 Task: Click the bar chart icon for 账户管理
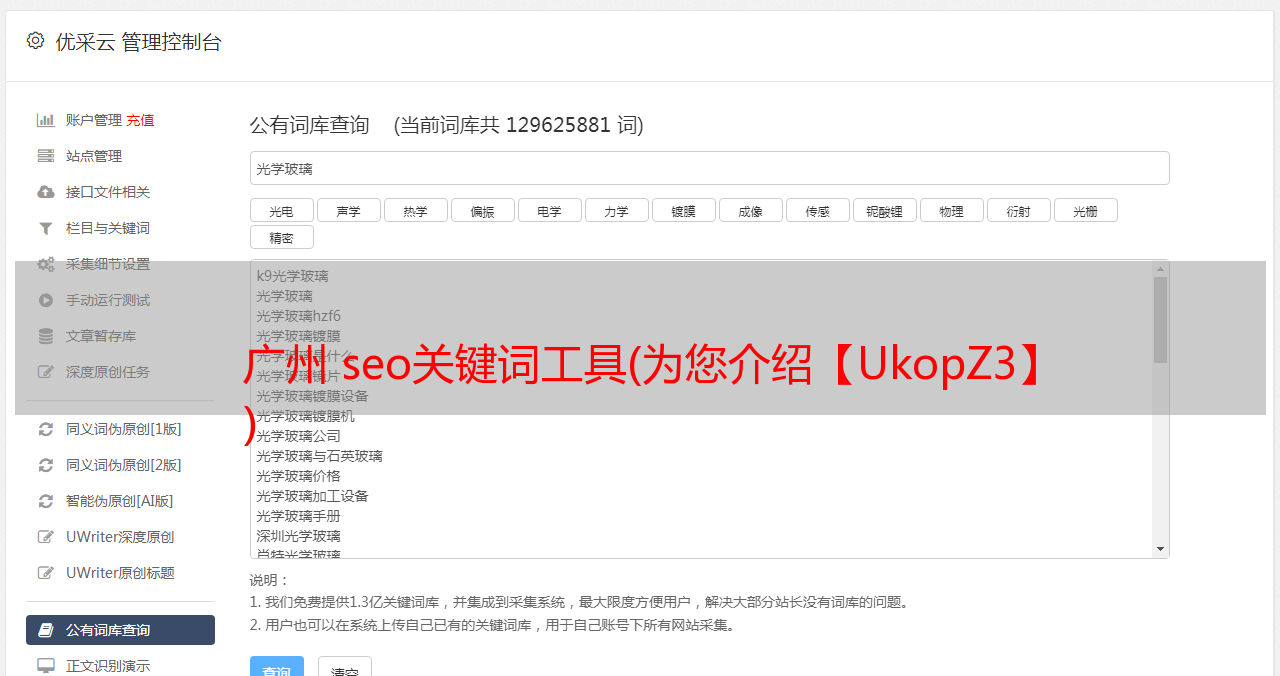(x=46, y=120)
